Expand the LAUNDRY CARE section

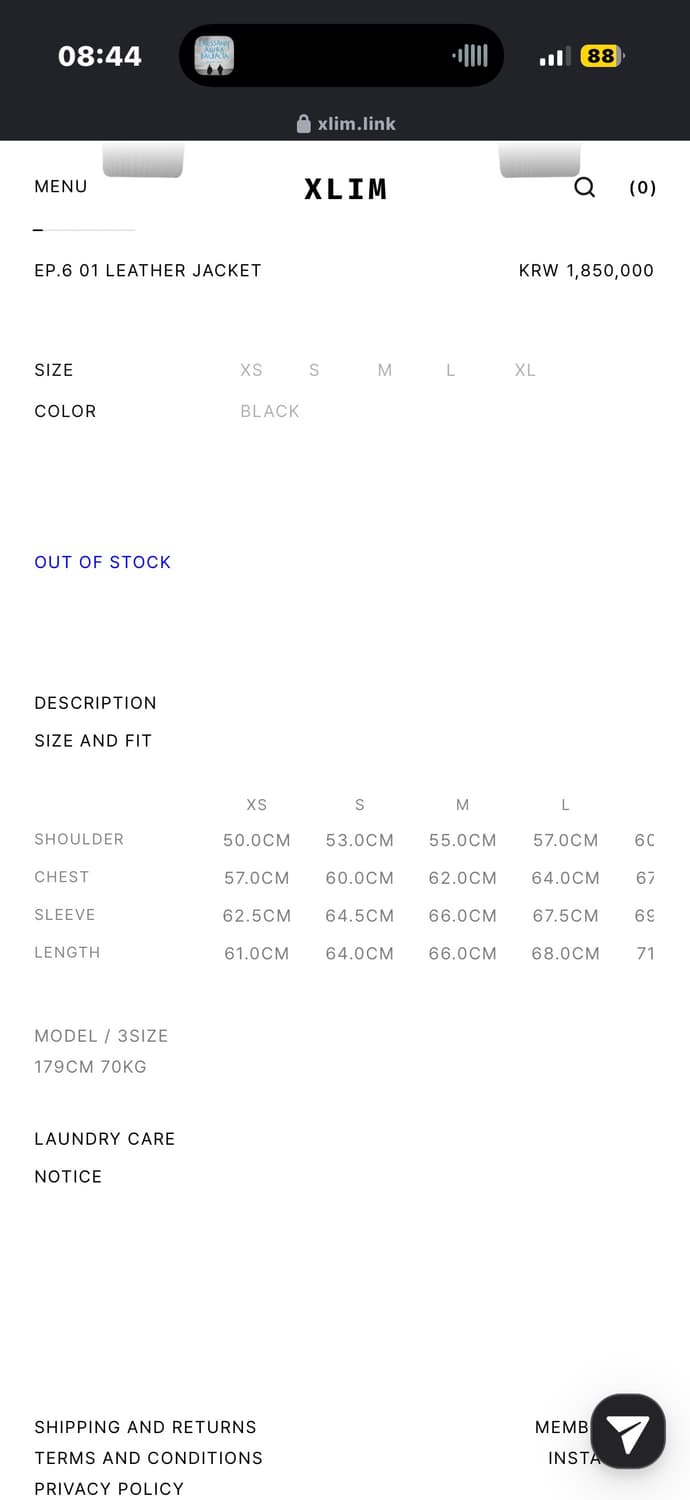pyautogui.click(x=105, y=1139)
